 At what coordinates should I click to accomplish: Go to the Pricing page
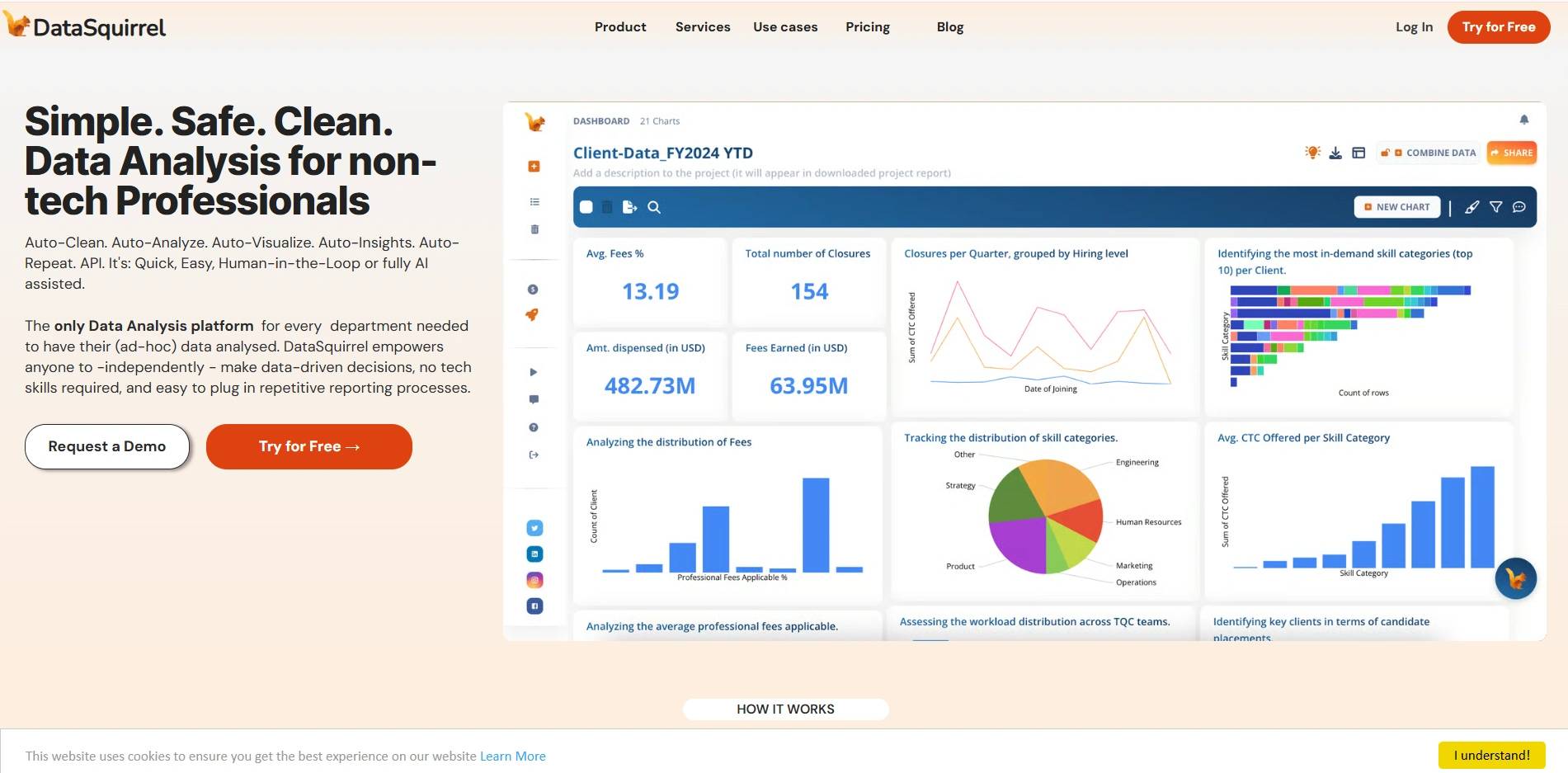point(868,27)
